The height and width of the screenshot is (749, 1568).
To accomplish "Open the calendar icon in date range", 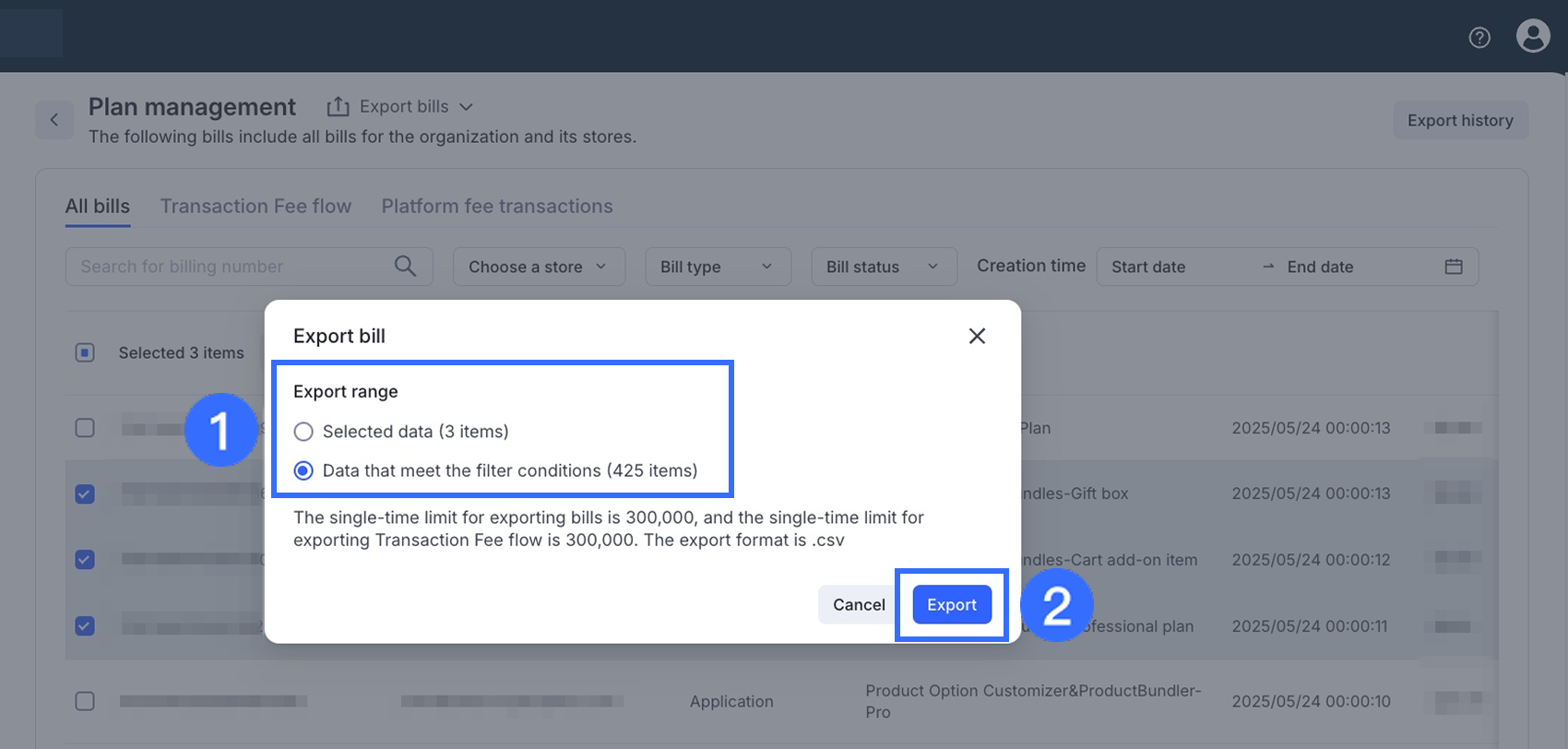I will coord(1454,267).
